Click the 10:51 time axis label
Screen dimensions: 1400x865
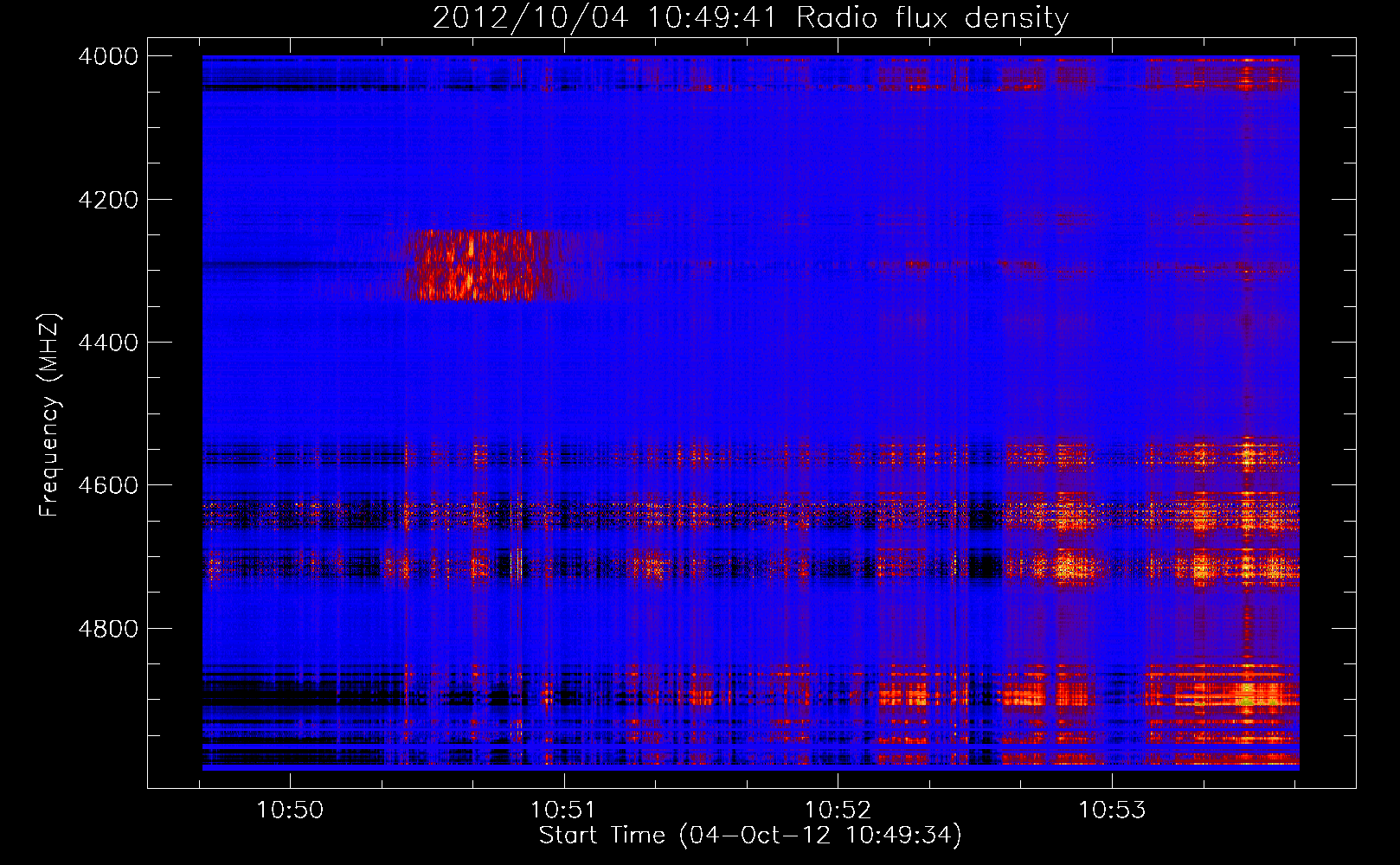click(564, 810)
